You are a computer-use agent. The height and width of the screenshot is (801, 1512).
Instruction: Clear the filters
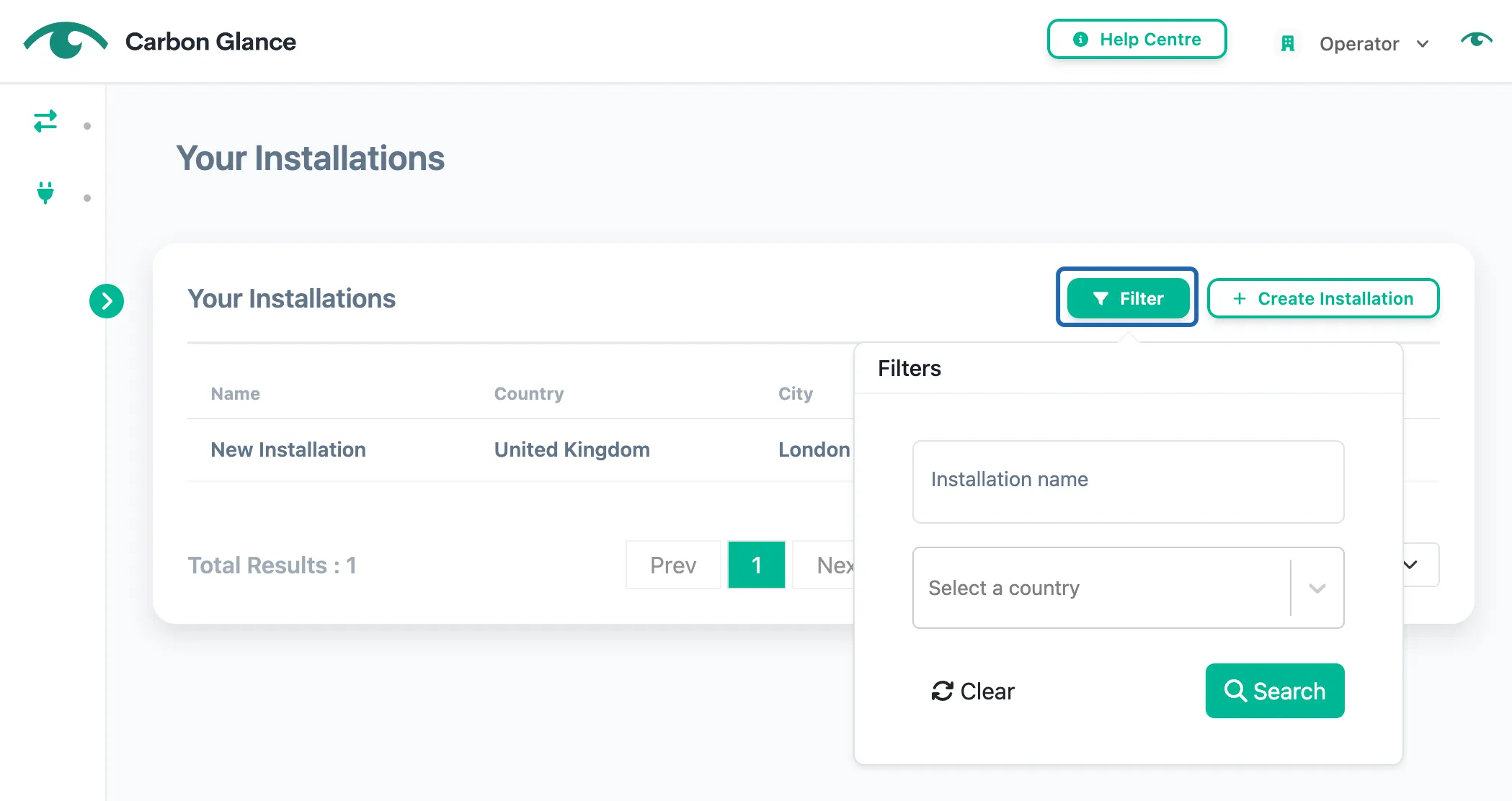973,691
